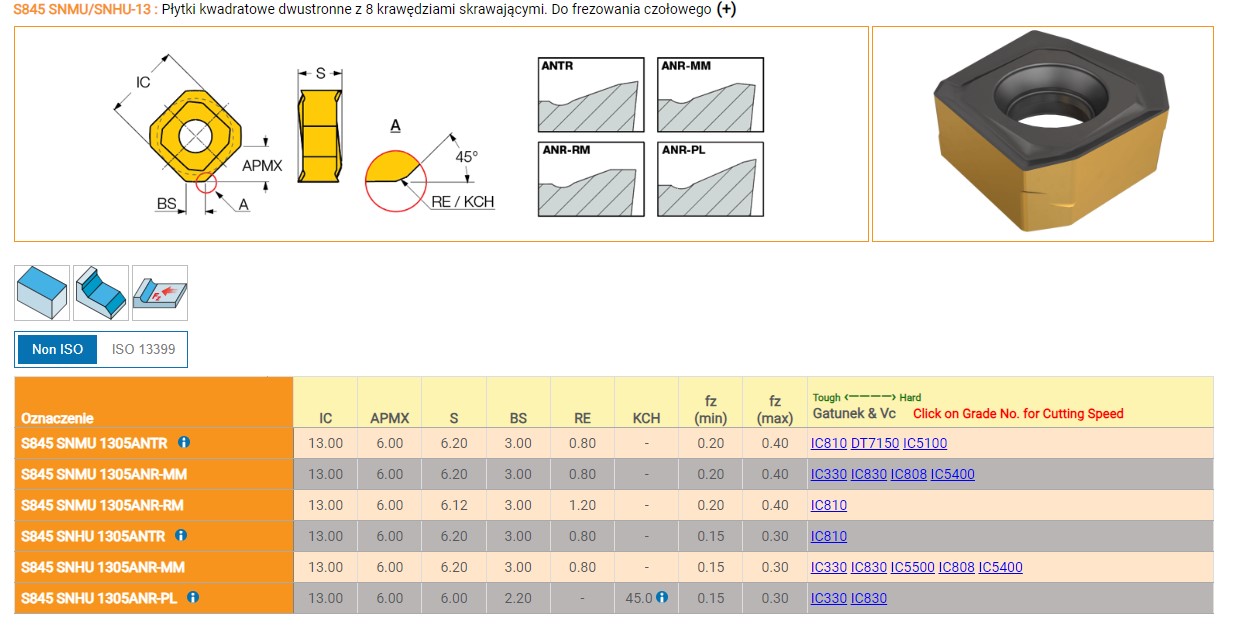The height and width of the screenshot is (636, 1233).
Task: Open IC5500 grade link
Action: point(913,567)
